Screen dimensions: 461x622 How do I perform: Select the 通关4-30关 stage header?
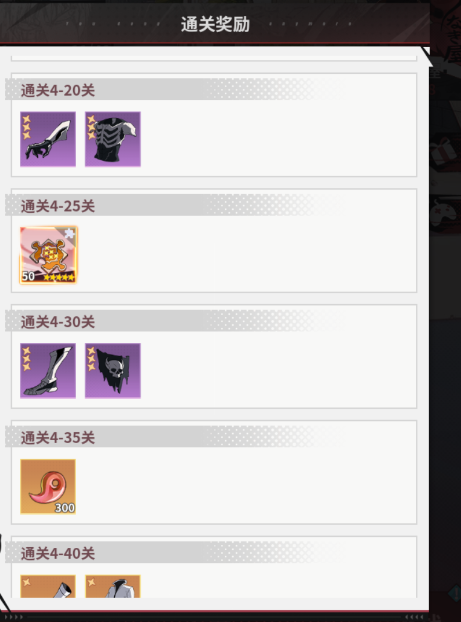pos(58,322)
